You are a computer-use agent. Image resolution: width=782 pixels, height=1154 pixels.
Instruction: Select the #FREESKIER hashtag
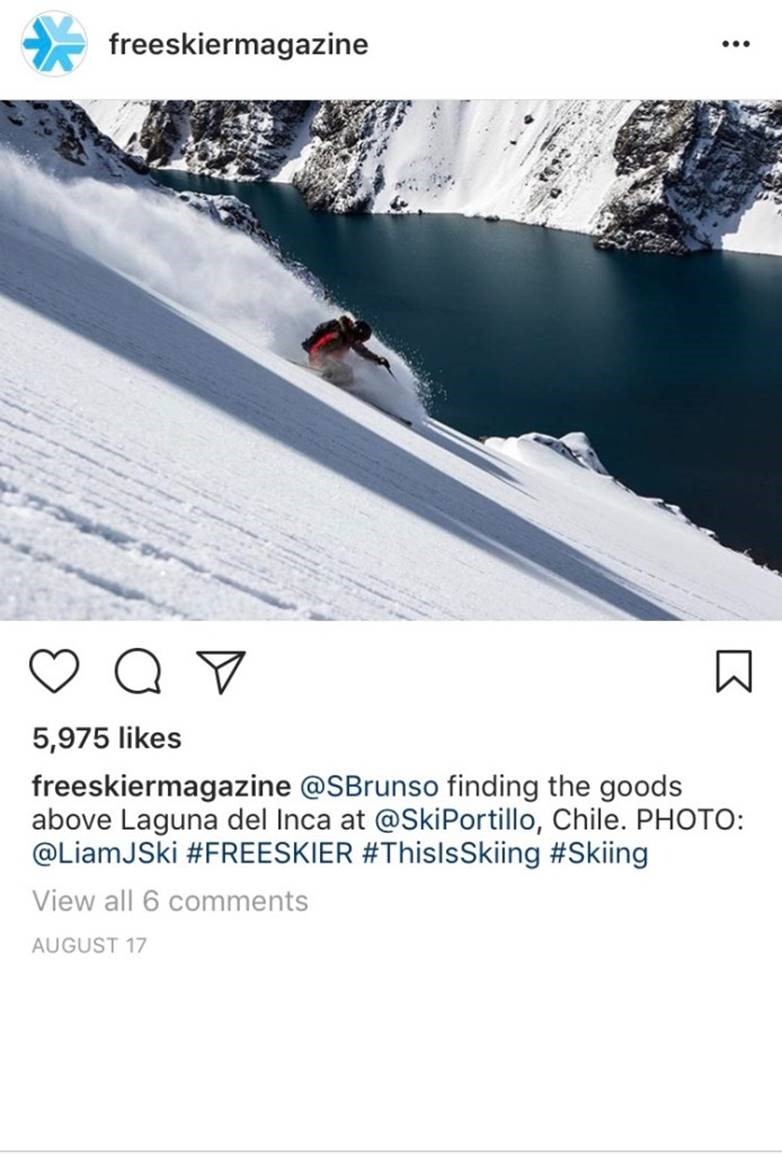click(x=270, y=853)
